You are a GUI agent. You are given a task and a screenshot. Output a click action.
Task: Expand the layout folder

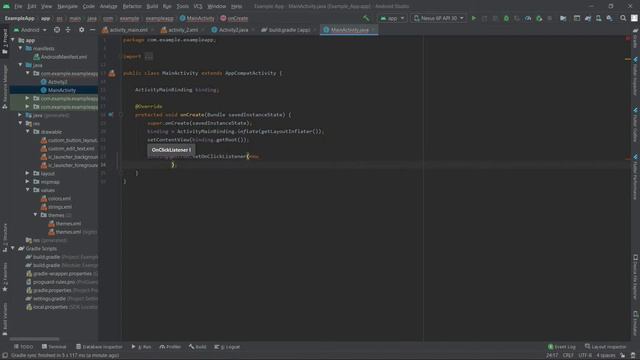pyautogui.click(x=28, y=173)
